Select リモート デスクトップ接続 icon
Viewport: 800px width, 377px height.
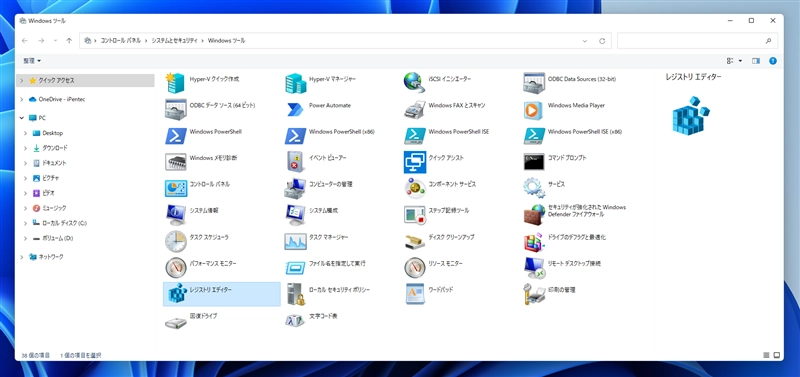534,267
